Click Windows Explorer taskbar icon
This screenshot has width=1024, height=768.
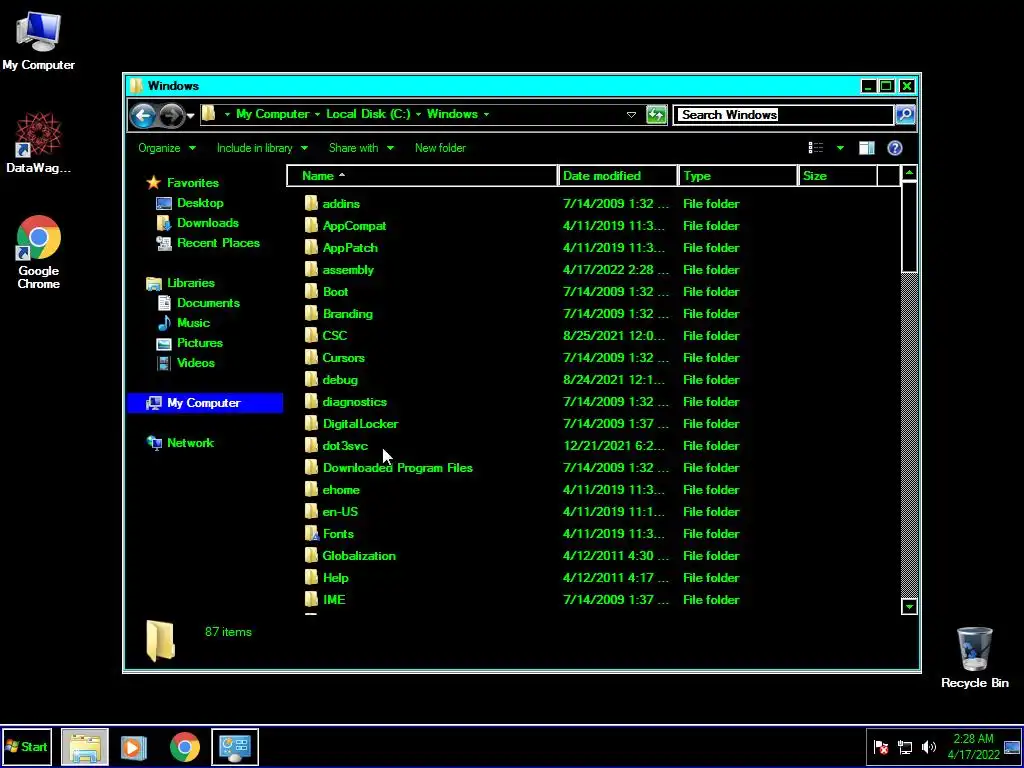pos(85,746)
